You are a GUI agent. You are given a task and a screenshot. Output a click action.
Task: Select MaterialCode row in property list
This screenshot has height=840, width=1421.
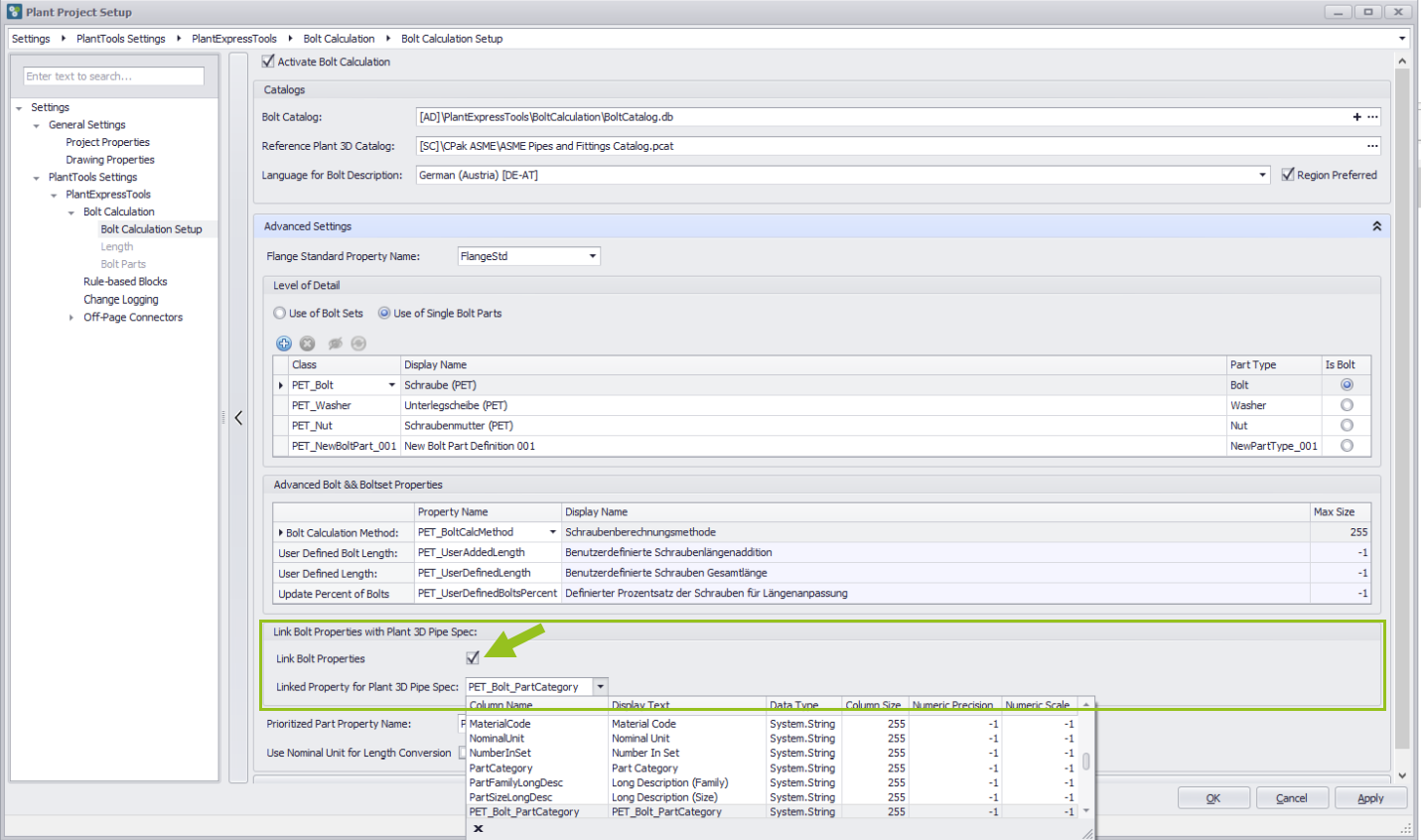point(773,724)
